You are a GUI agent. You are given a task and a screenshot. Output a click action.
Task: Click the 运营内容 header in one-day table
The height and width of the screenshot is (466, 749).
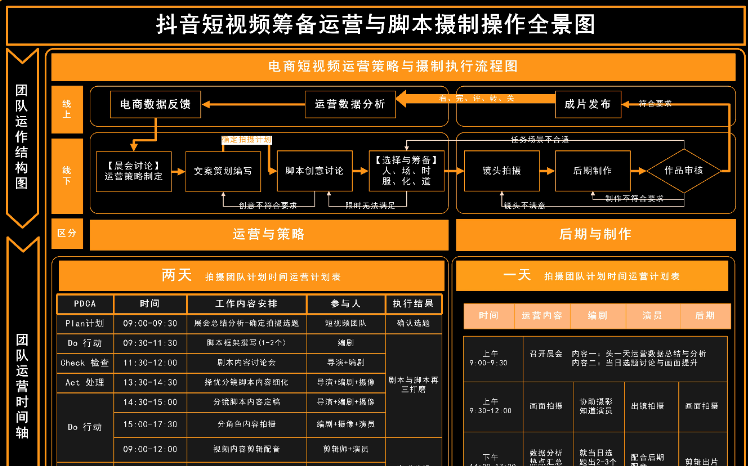[x=542, y=316]
